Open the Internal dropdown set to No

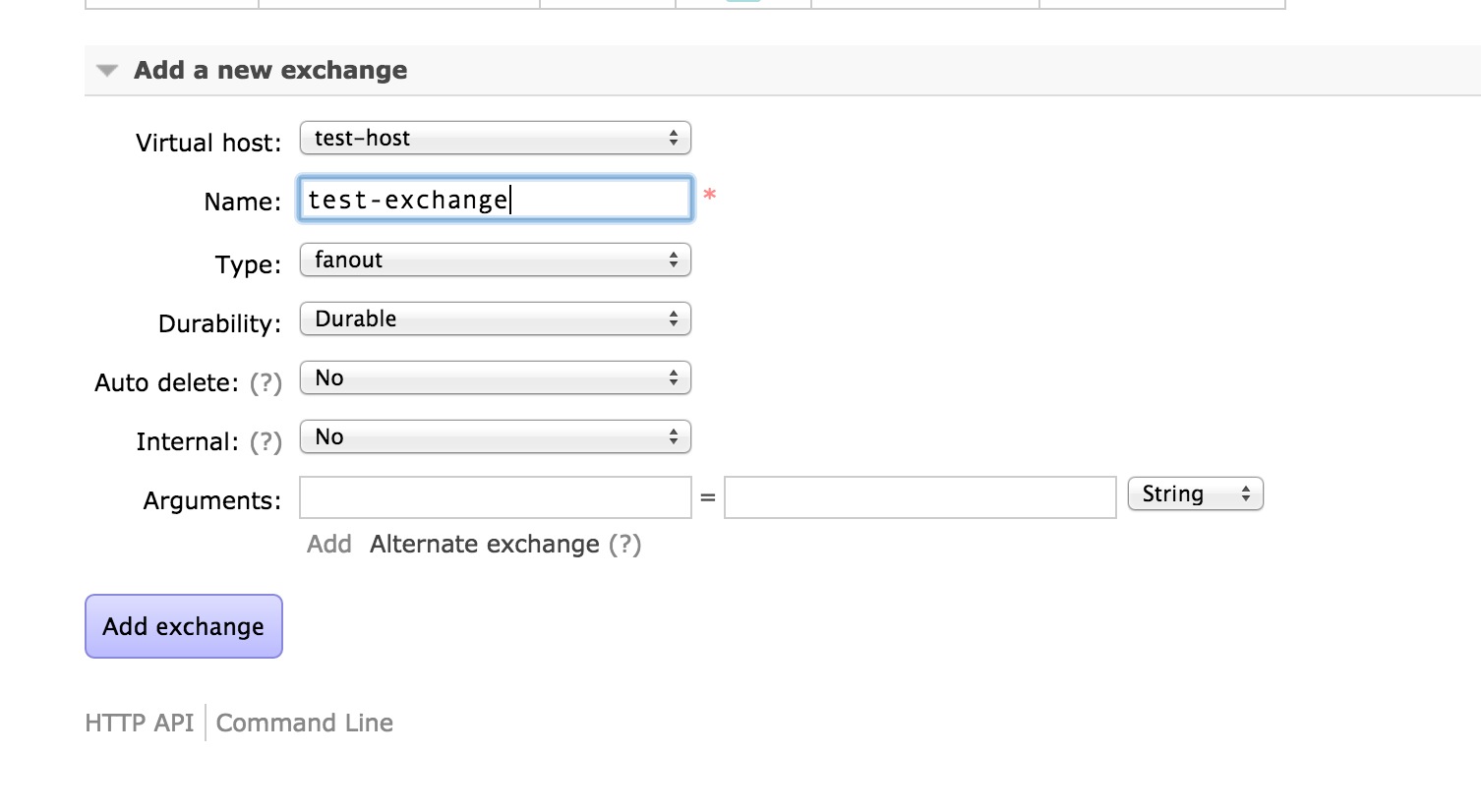[x=496, y=437]
